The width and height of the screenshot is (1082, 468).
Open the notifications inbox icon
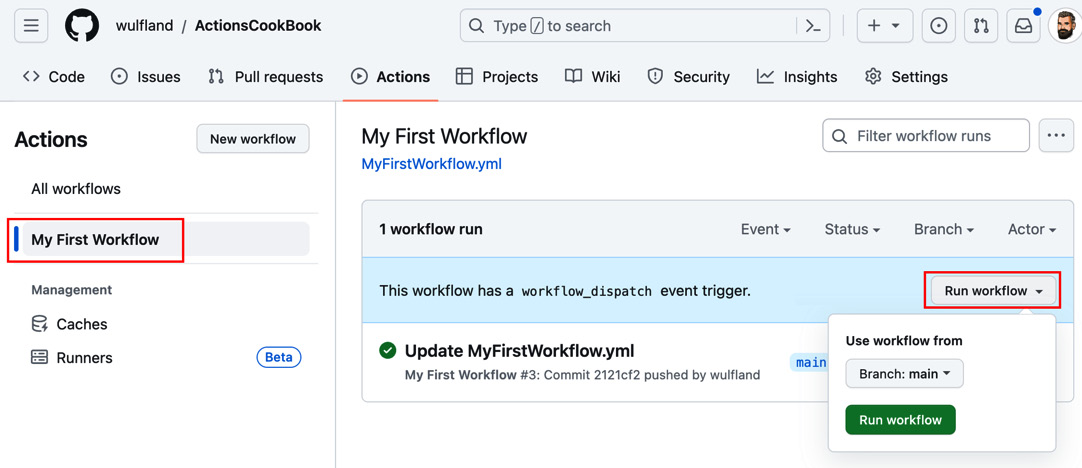coord(1023,26)
